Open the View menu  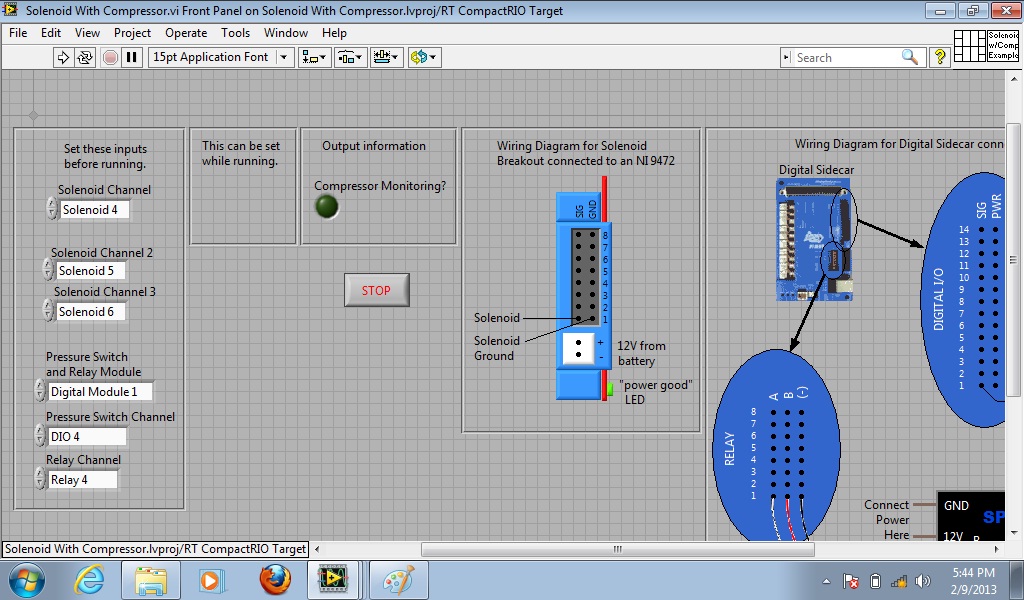(87, 33)
